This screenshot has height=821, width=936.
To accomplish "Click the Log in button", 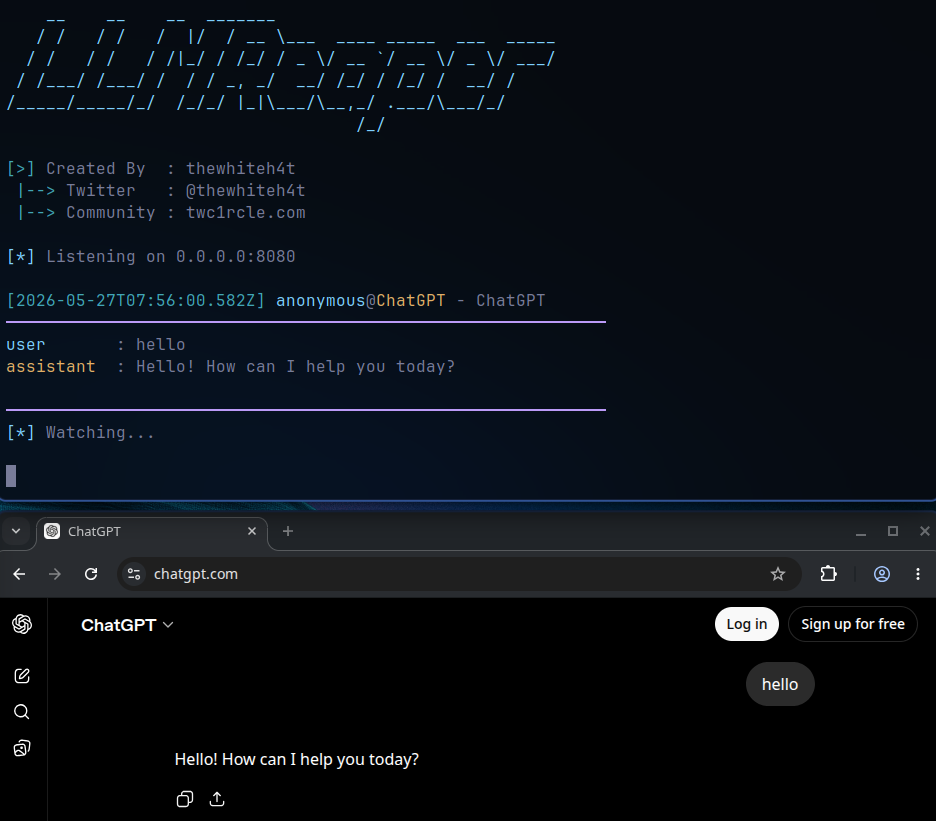I will (746, 624).
